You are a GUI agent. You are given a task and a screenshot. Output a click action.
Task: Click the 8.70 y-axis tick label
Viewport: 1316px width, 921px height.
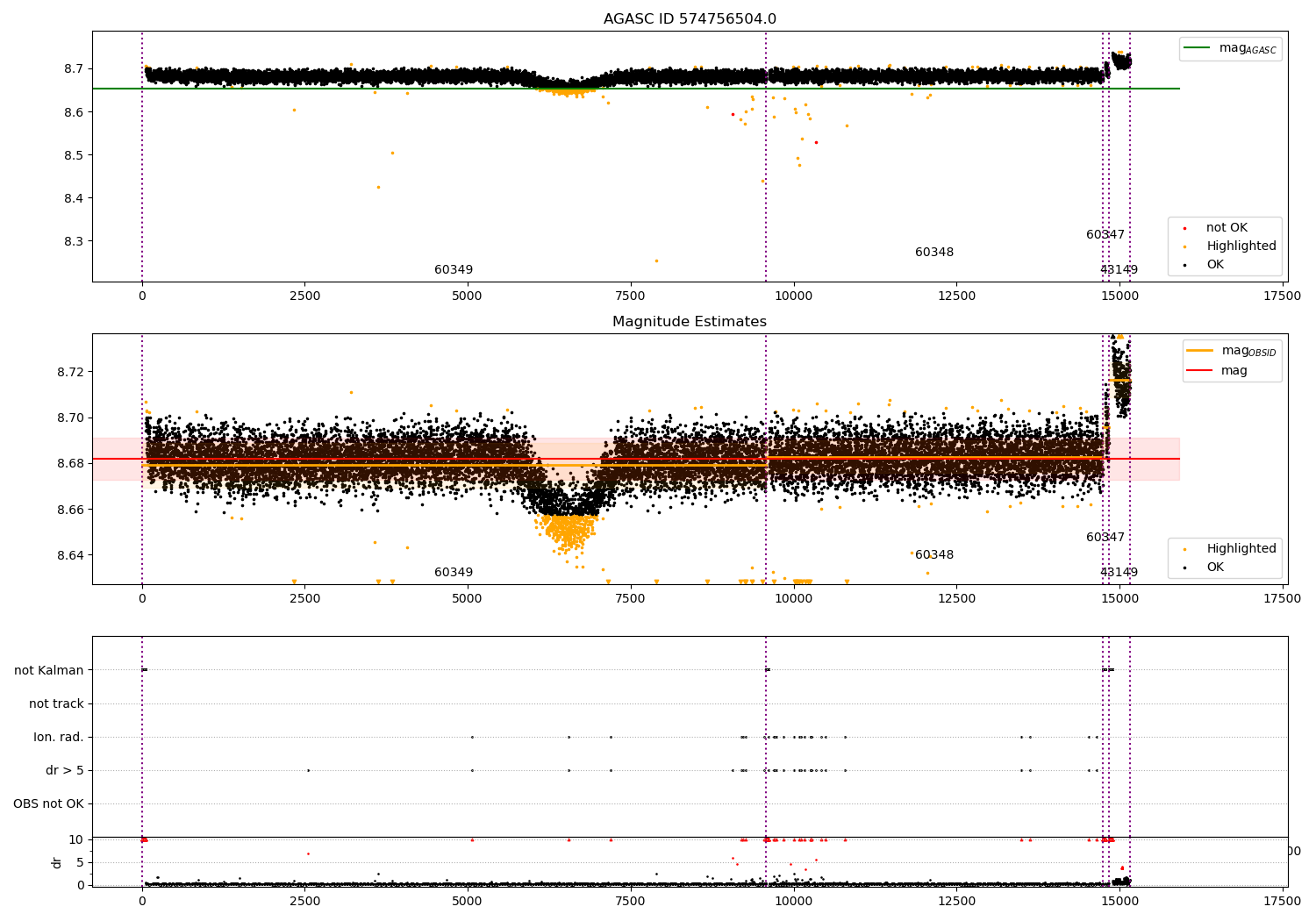pos(70,418)
